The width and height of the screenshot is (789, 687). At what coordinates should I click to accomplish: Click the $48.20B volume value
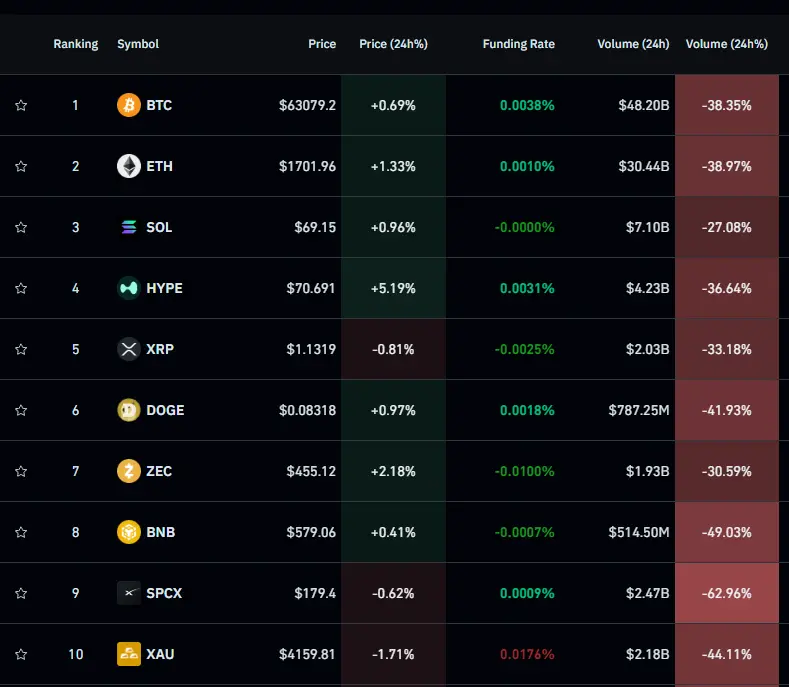(644, 105)
